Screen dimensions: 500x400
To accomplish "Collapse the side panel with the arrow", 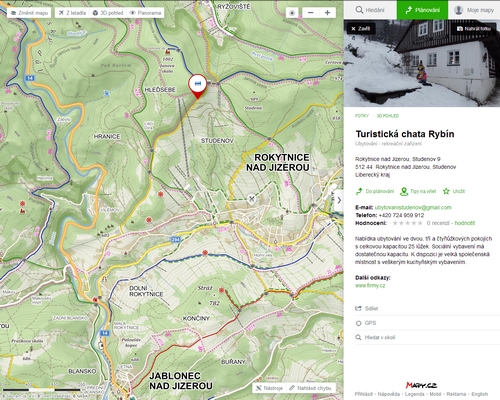I will click(339, 200).
